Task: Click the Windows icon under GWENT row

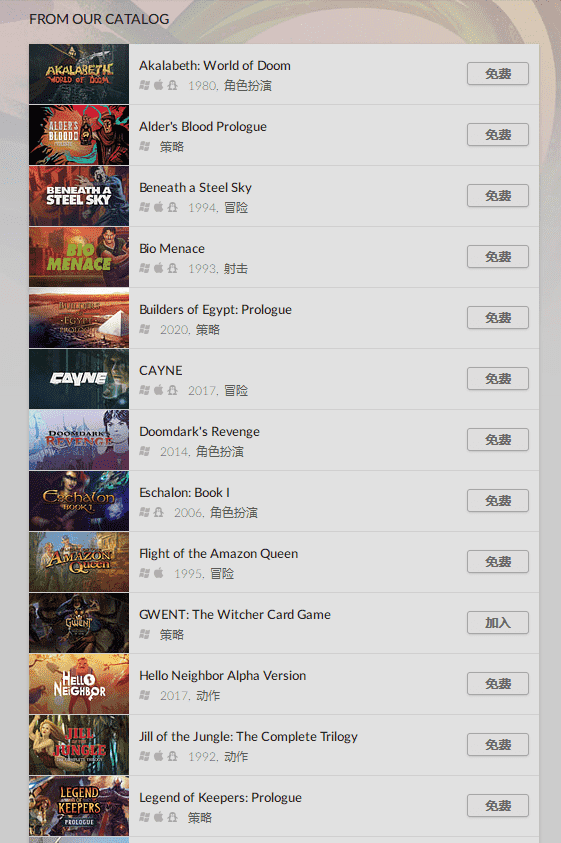Action: click(144, 634)
